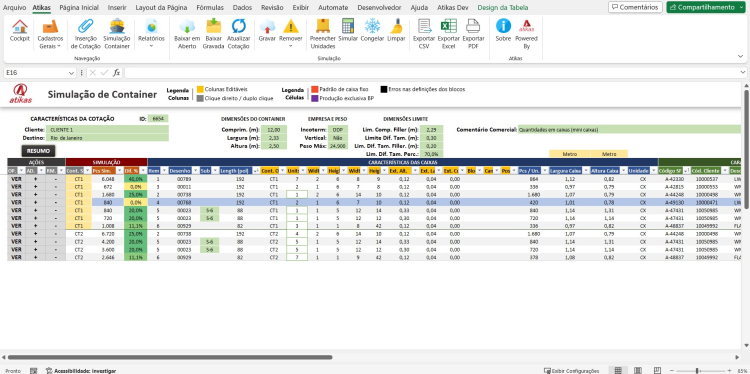750x374 pixels.
Task: Click the macro recording icon in status bar
Action: coord(33,371)
